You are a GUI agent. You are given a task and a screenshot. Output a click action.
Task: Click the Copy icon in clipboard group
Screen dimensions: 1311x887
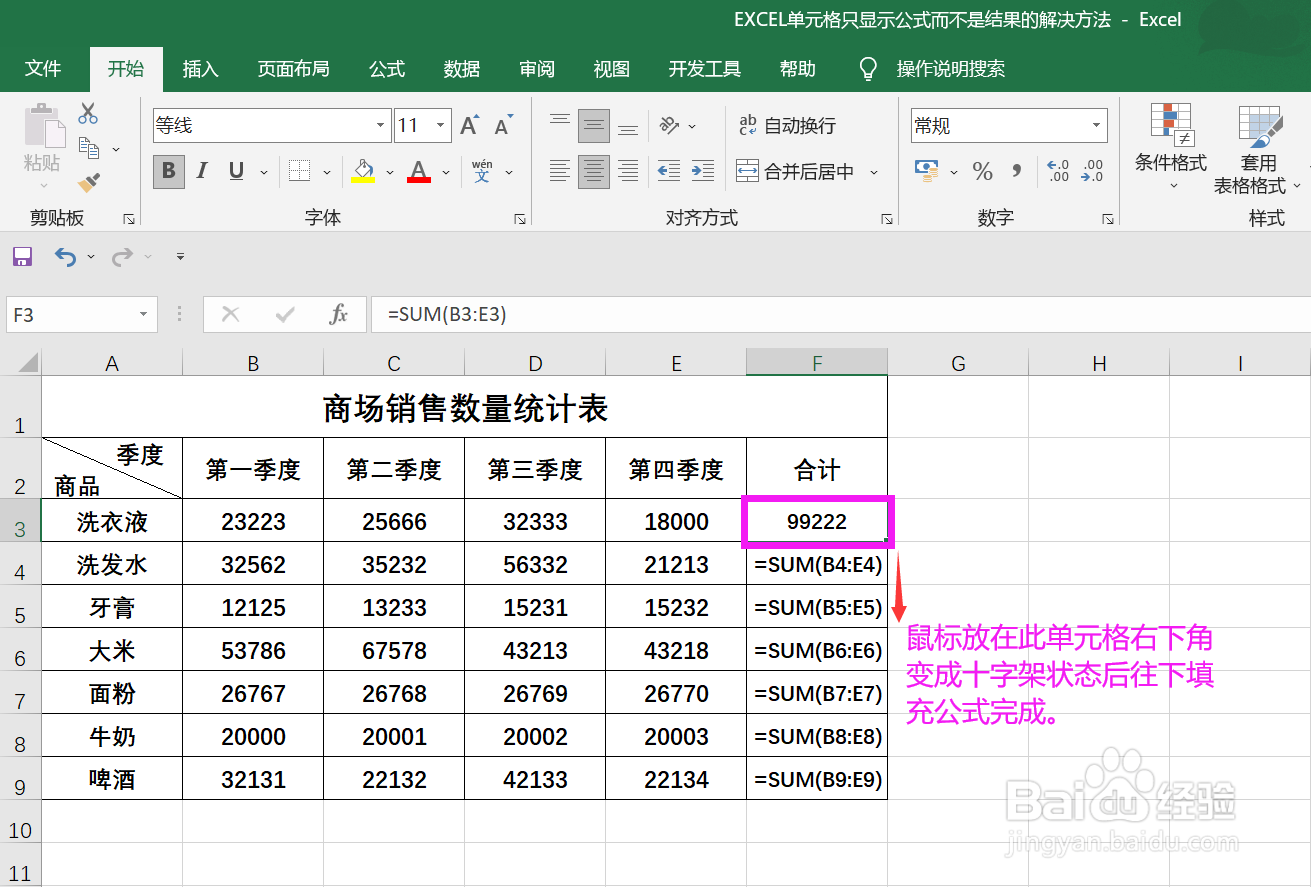89,148
